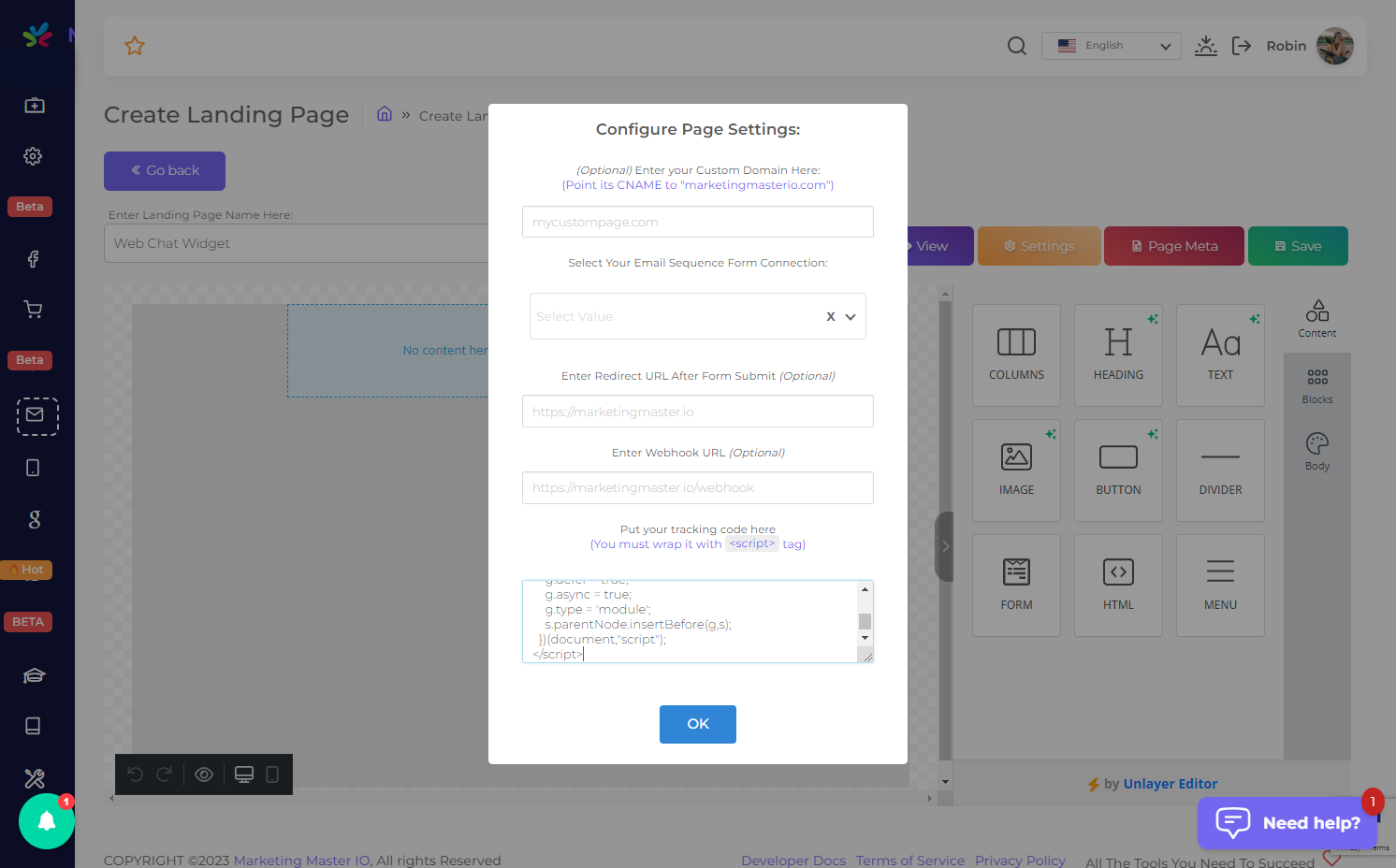This screenshot has width=1396, height=868.
Task: Open the Unlayer Editor link
Action: tap(1170, 784)
